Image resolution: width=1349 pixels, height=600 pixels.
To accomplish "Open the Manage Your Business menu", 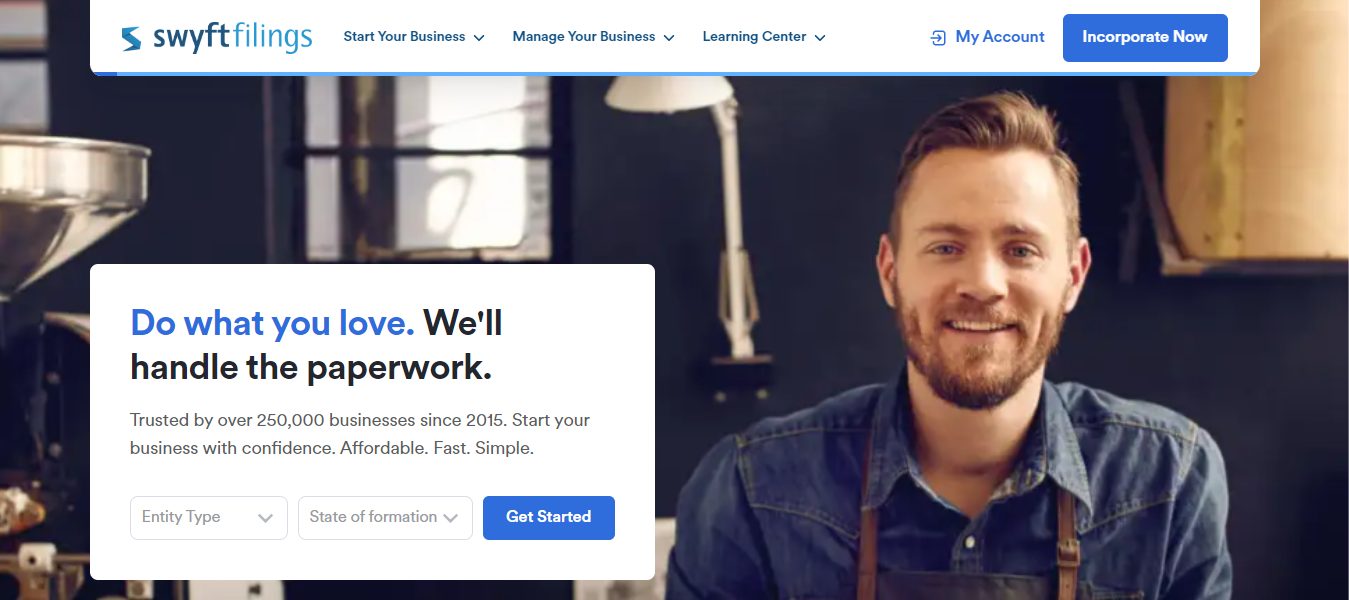I will (584, 37).
